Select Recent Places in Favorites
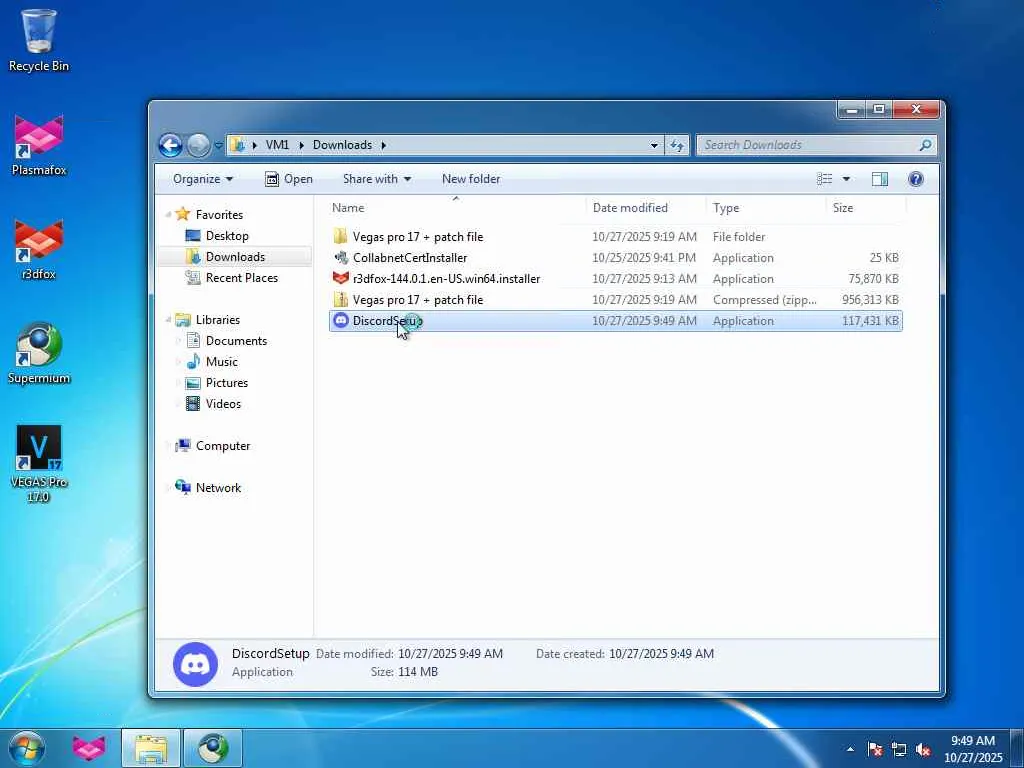The image size is (1024, 768). click(242, 278)
